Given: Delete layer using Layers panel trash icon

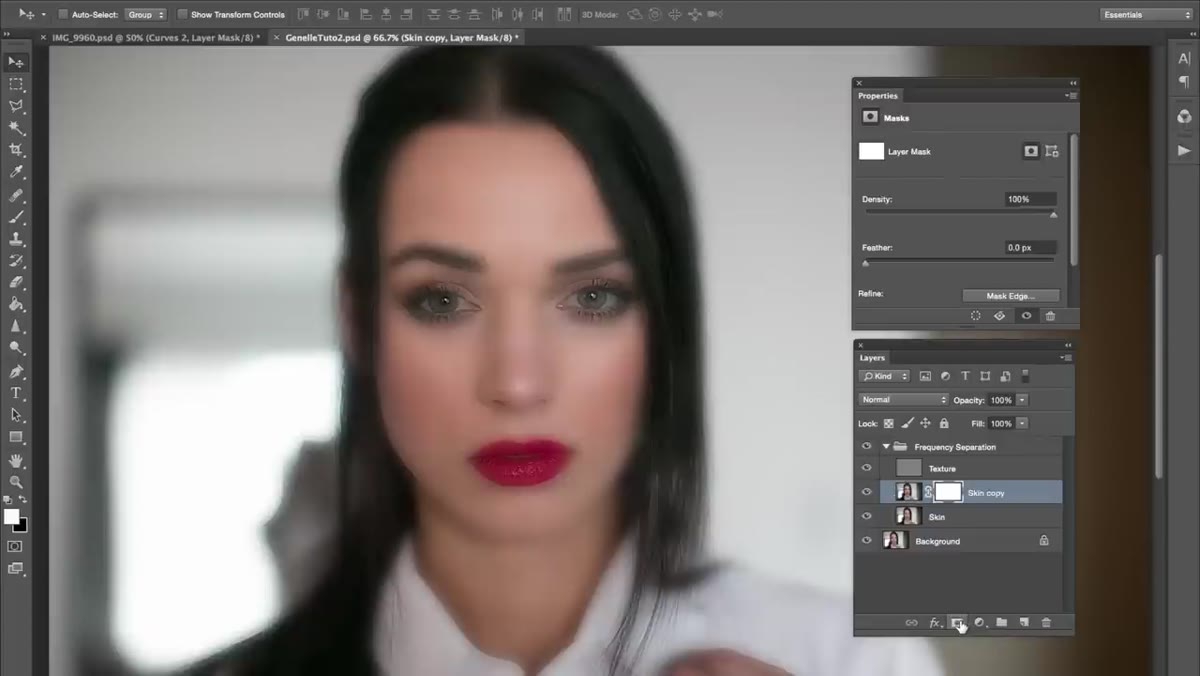Looking at the screenshot, I should tap(1046, 622).
